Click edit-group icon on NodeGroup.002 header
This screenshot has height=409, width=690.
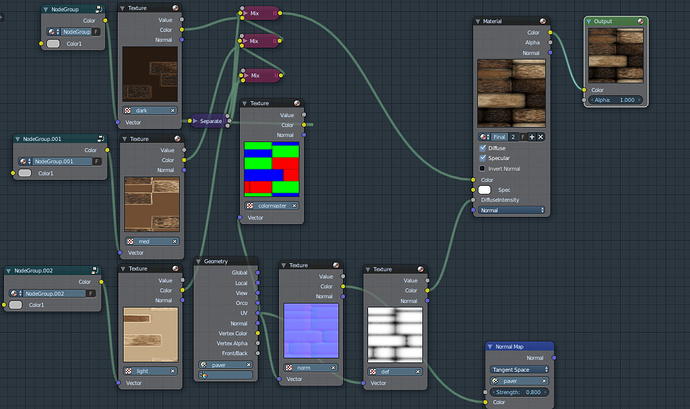95,270
